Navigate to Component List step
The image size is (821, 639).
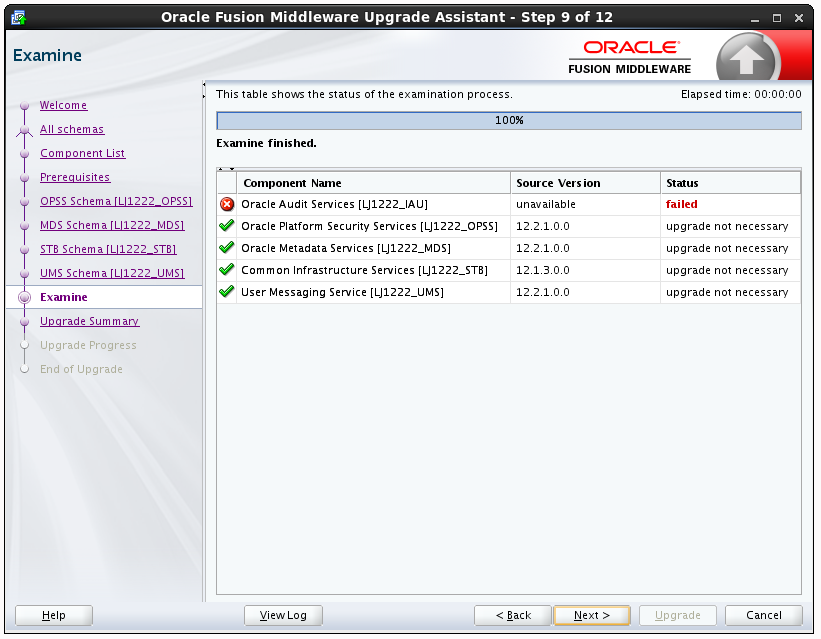pyautogui.click(x=82, y=153)
